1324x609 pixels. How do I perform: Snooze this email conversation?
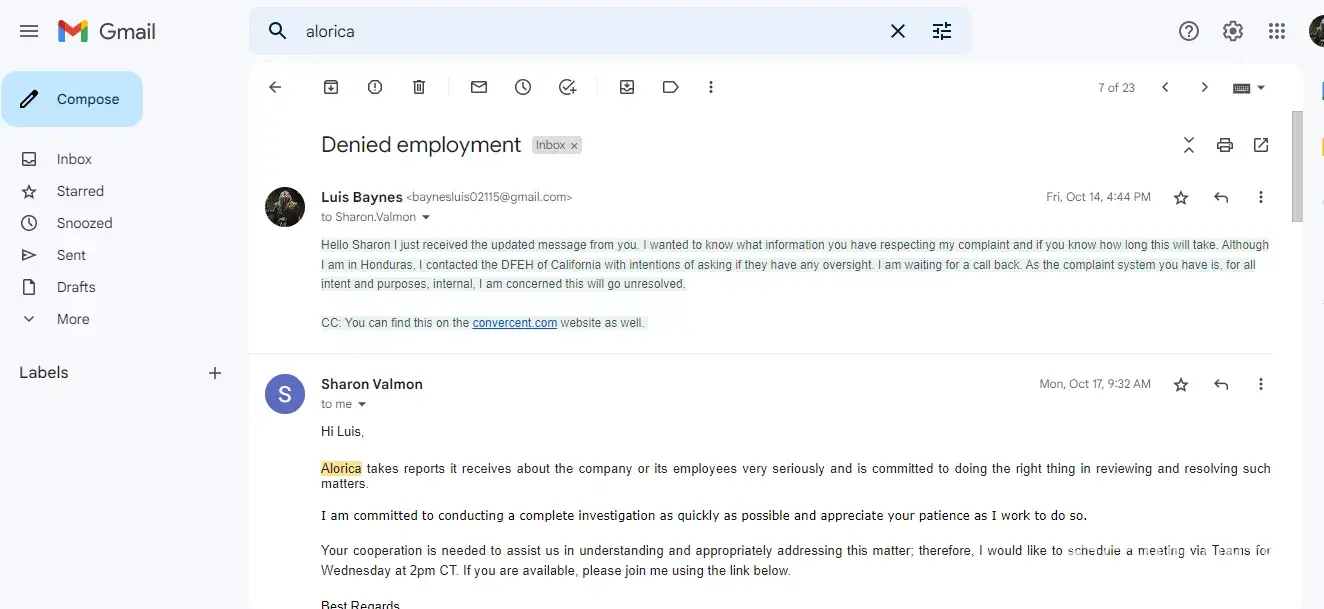523,87
